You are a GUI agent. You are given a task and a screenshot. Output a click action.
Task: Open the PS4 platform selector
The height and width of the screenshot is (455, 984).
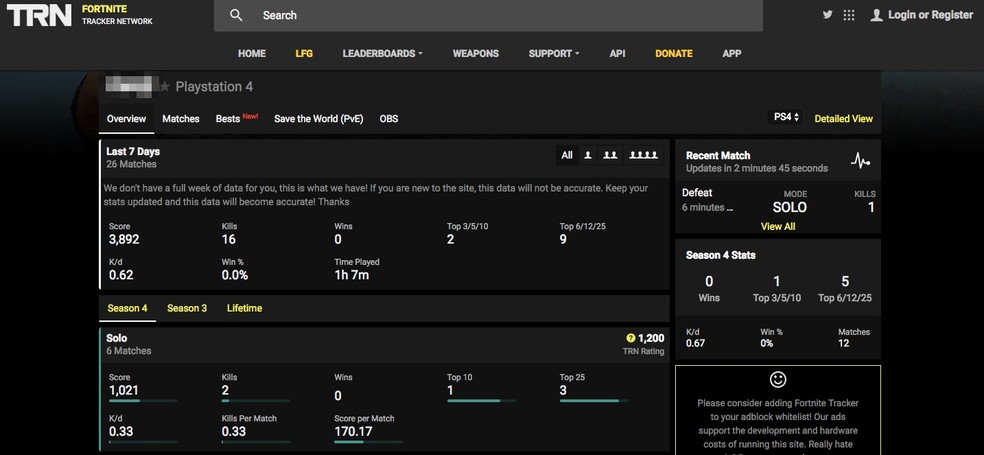tap(785, 117)
